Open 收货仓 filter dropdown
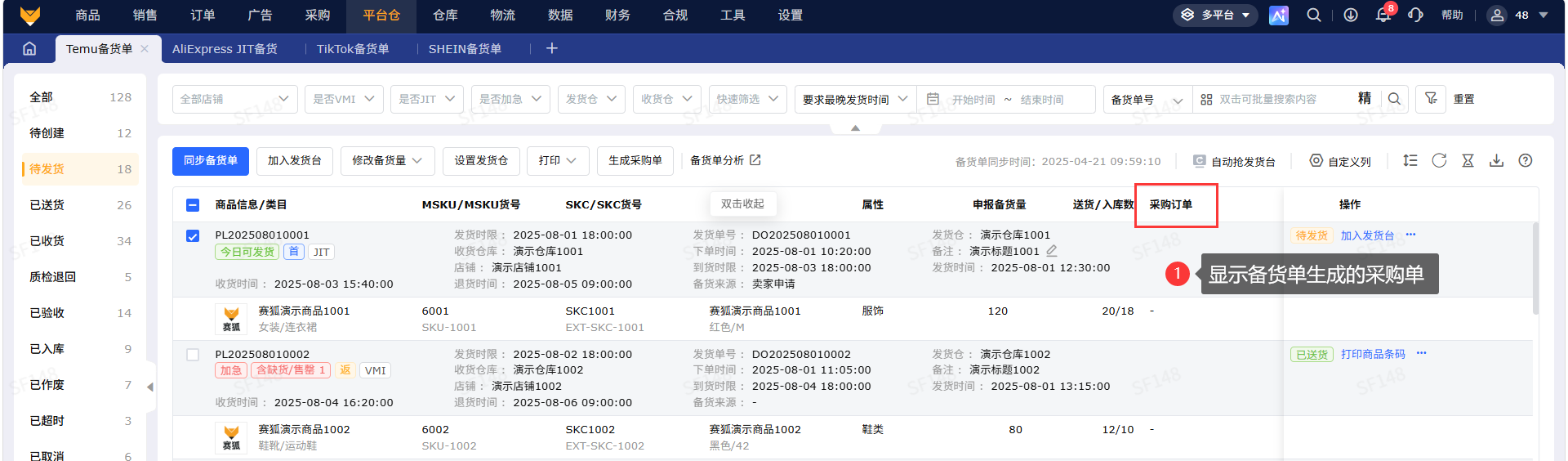This screenshot has height=461, width=1568. [x=666, y=99]
